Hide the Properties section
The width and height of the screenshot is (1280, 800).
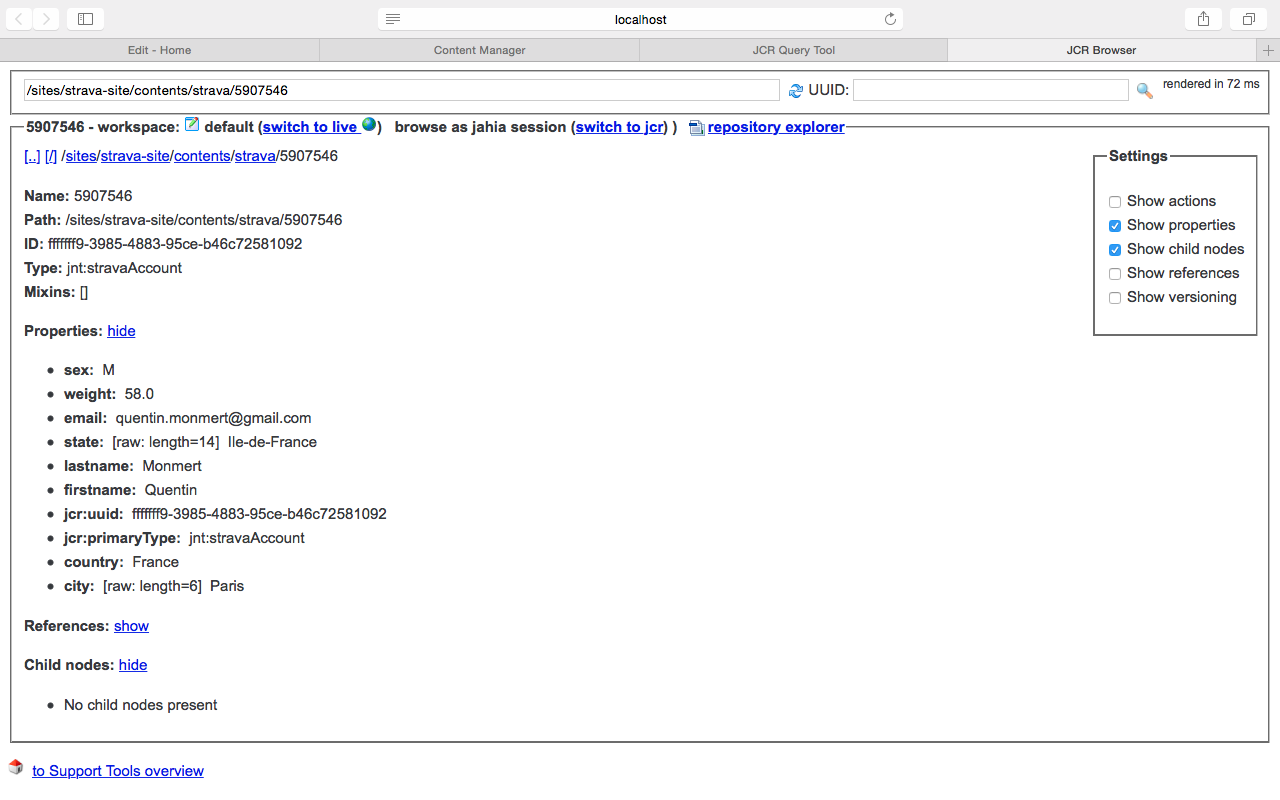tap(121, 331)
